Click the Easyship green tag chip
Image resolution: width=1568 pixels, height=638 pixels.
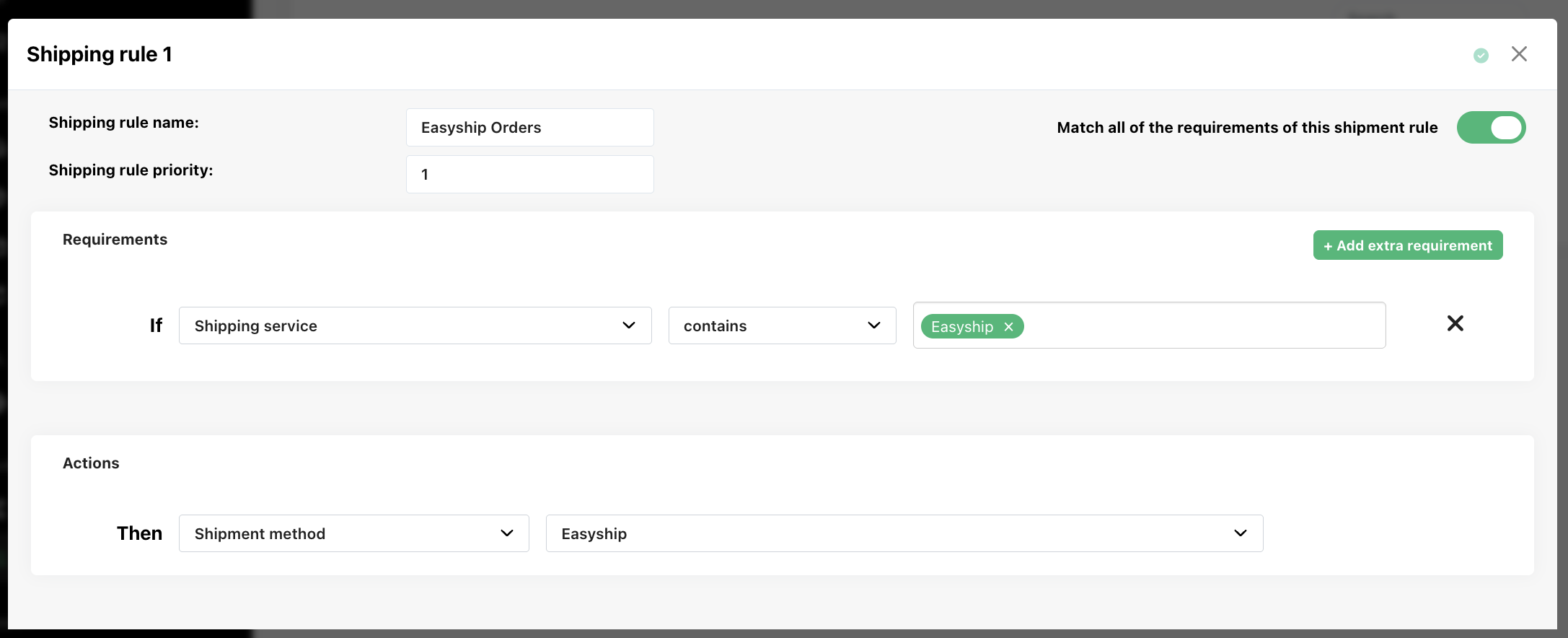(972, 326)
